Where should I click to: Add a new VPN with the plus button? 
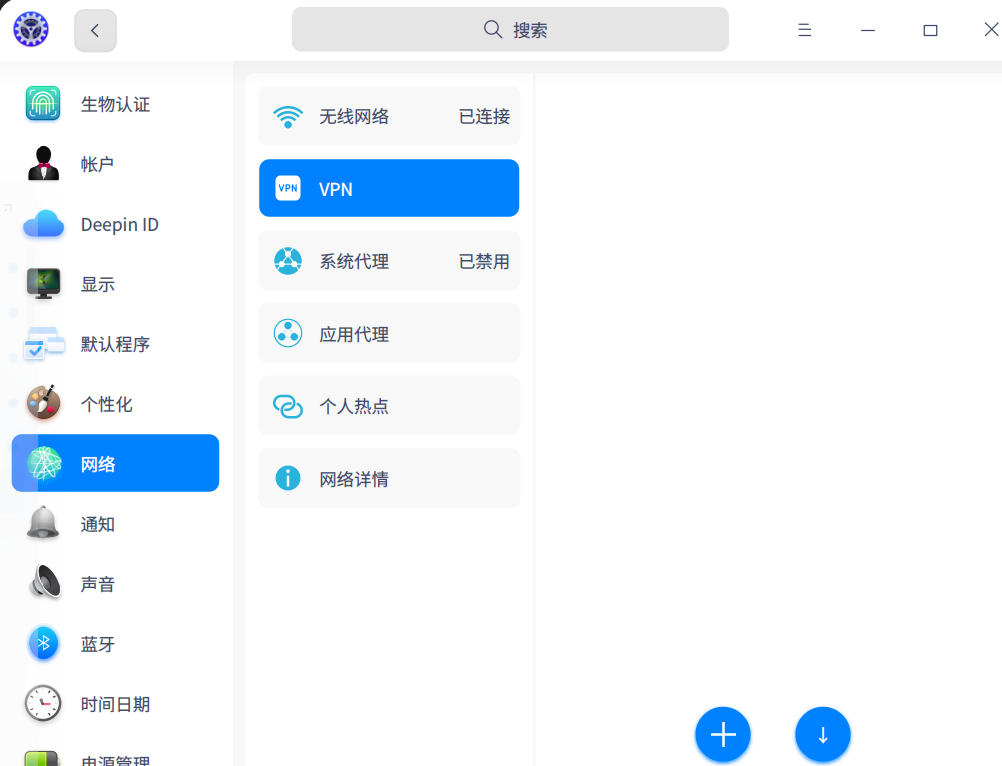click(723, 735)
